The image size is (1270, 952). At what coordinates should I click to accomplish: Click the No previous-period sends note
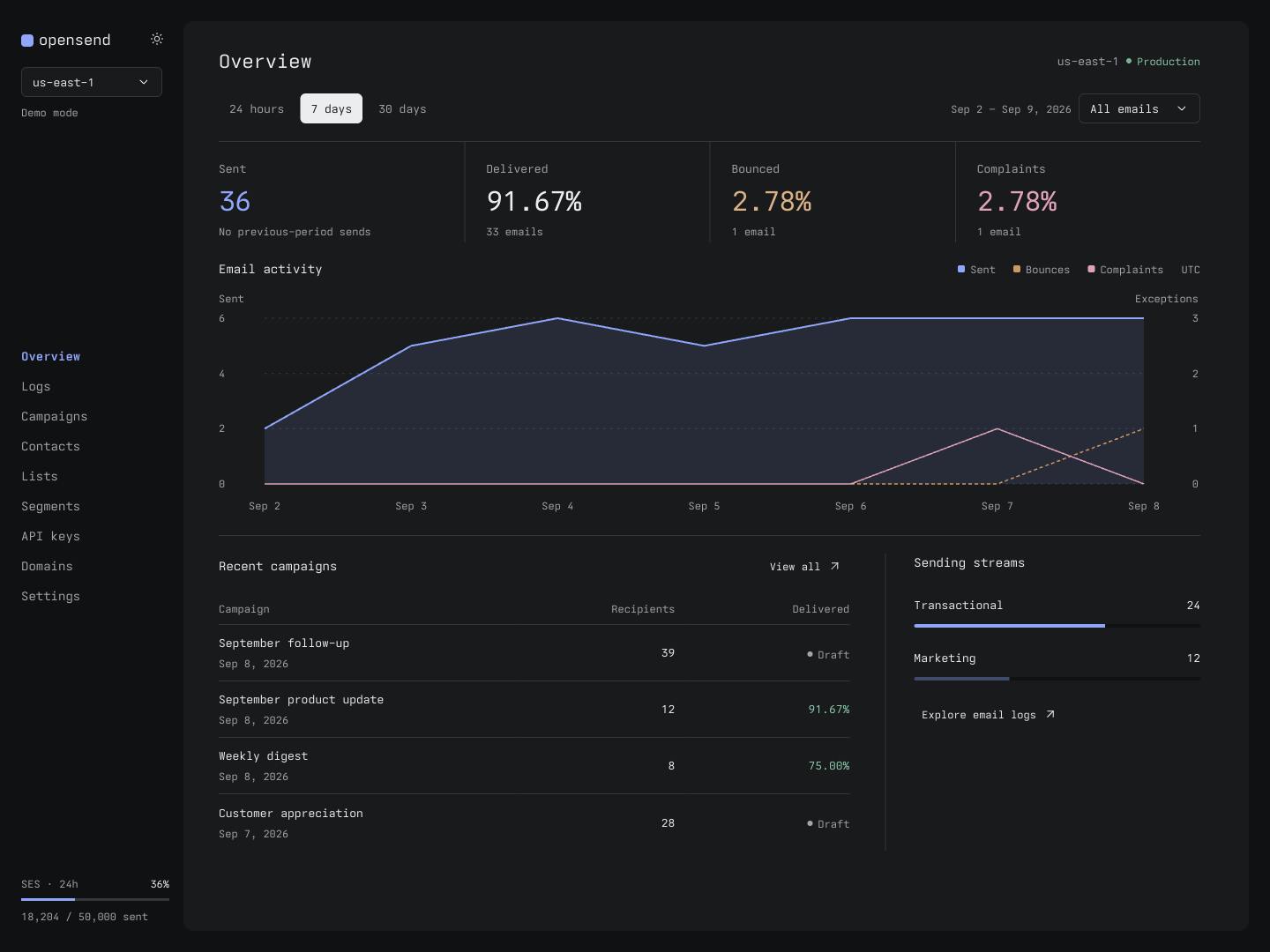pyautogui.click(x=295, y=232)
